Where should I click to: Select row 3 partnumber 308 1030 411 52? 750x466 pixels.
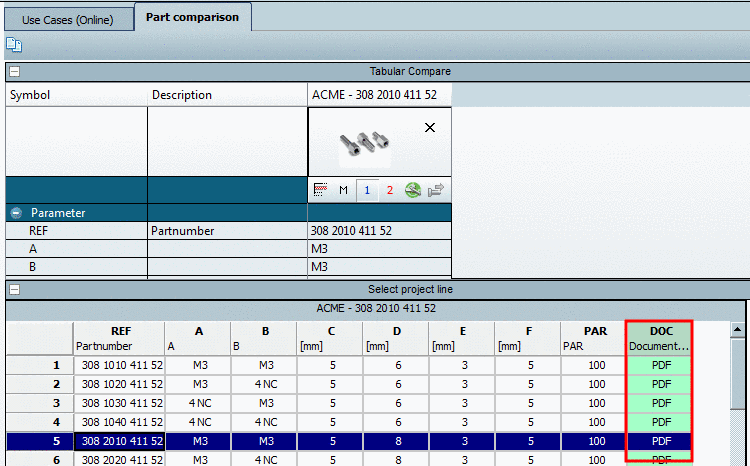click(x=119, y=403)
